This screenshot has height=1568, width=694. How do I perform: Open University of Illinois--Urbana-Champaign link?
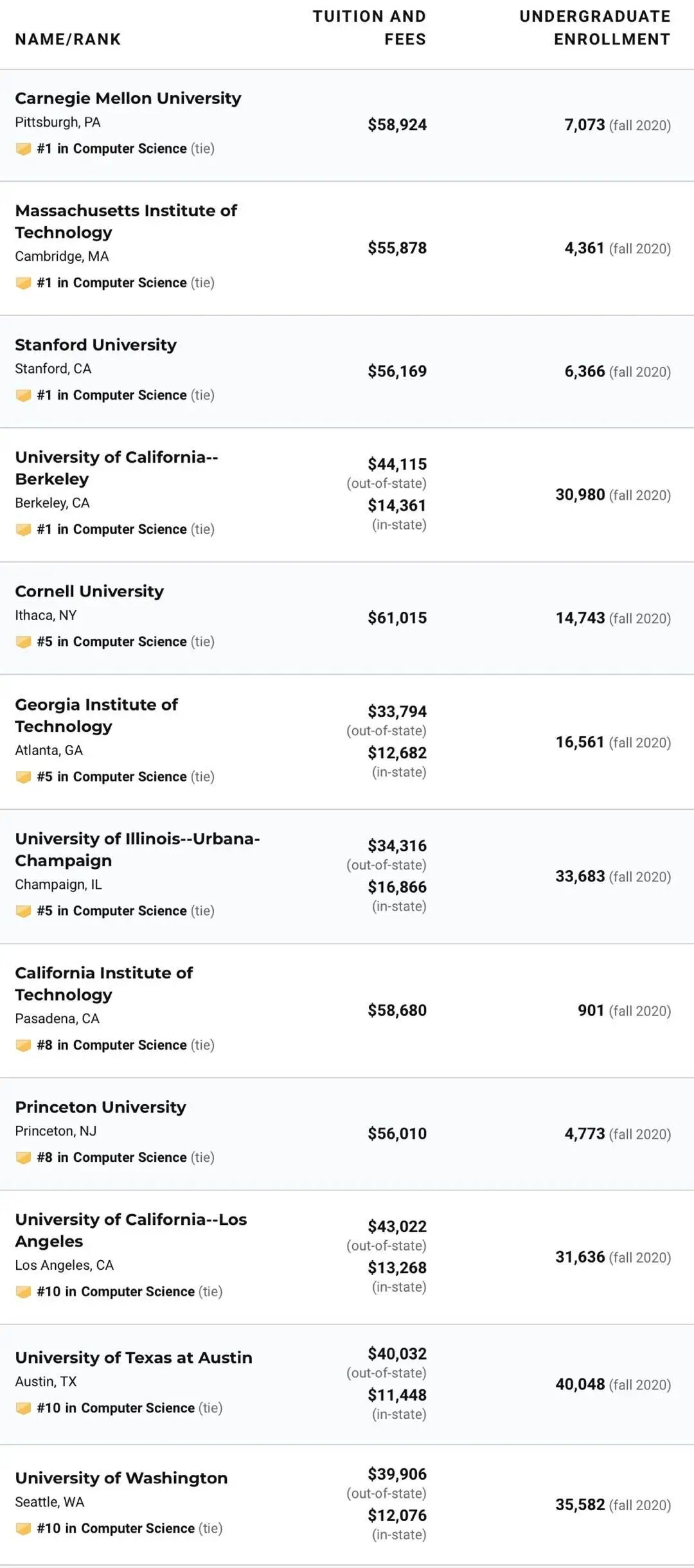(137, 850)
